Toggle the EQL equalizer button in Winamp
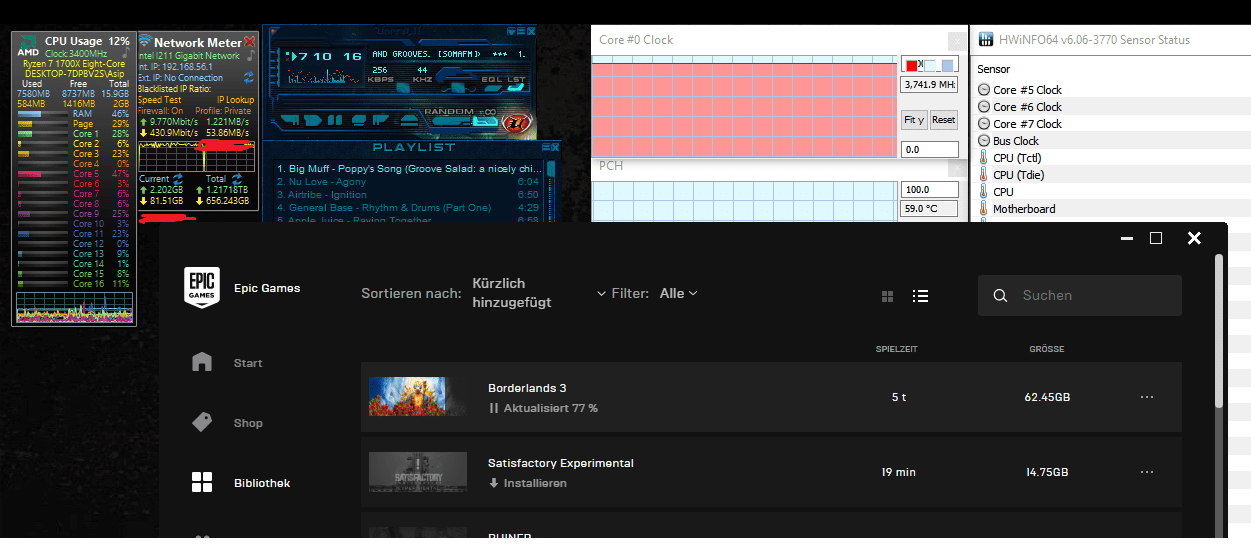1251x546 pixels. point(492,88)
